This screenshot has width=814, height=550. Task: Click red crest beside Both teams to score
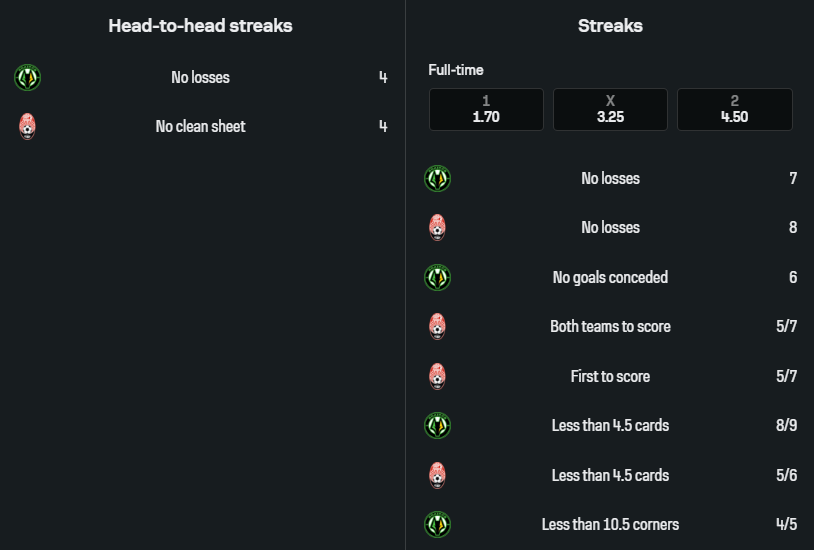click(x=437, y=327)
